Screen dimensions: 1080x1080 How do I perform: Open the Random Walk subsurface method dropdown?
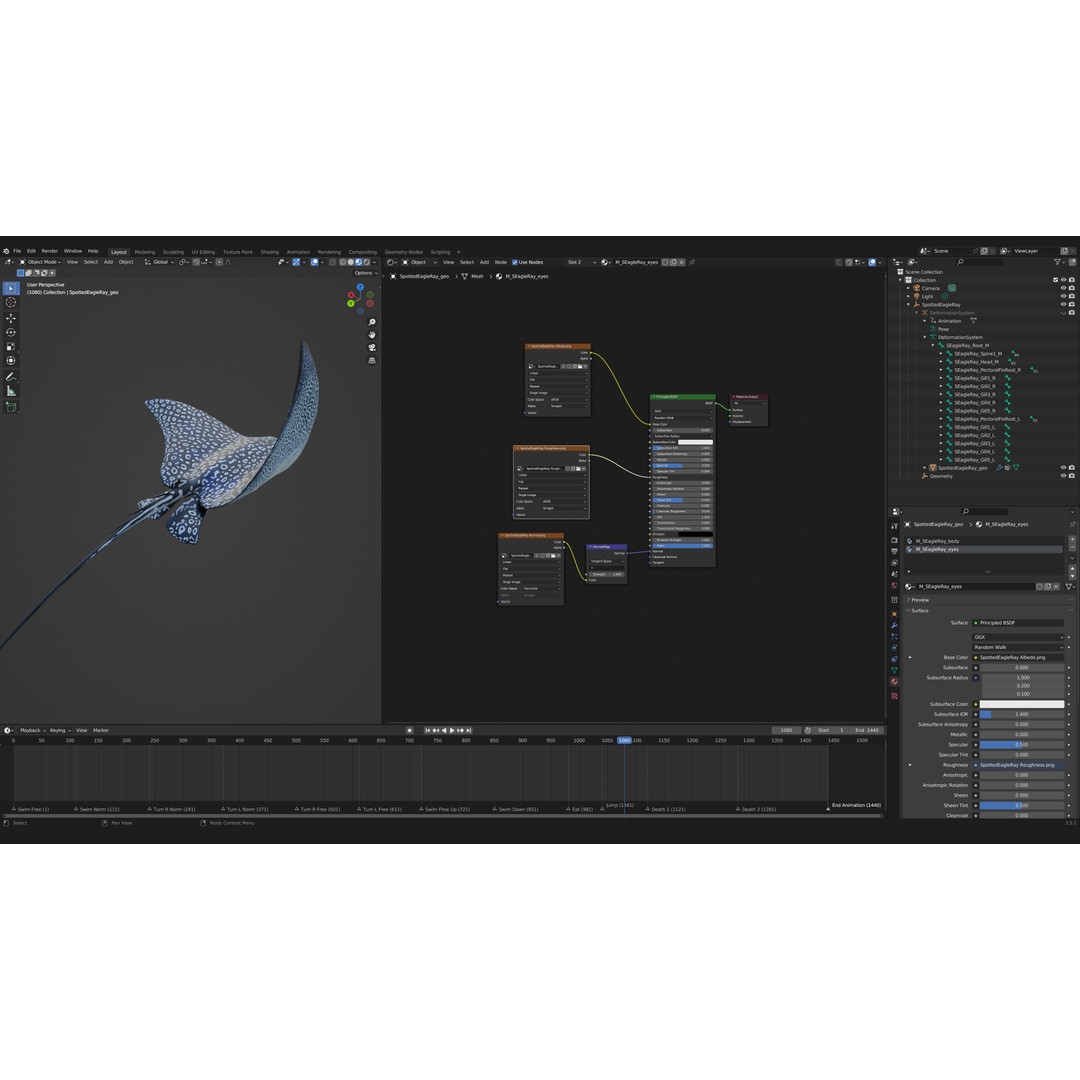tap(1018, 647)
